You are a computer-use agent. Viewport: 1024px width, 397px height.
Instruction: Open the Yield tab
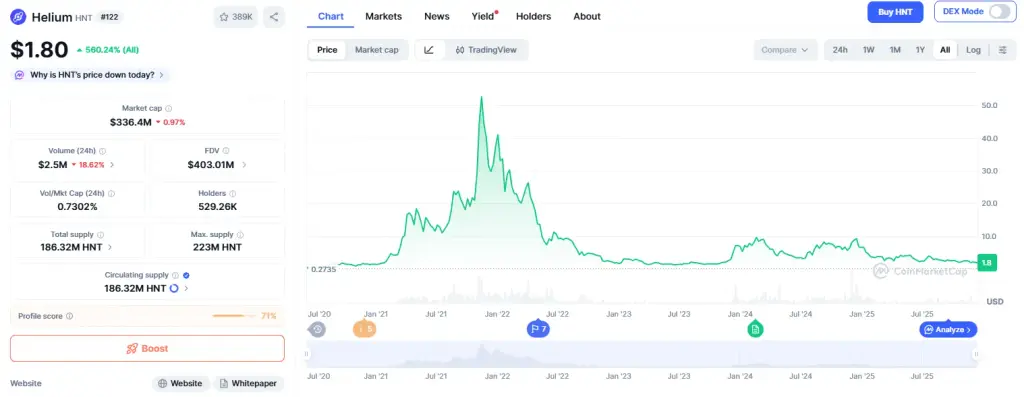click(x=484, y=16)
